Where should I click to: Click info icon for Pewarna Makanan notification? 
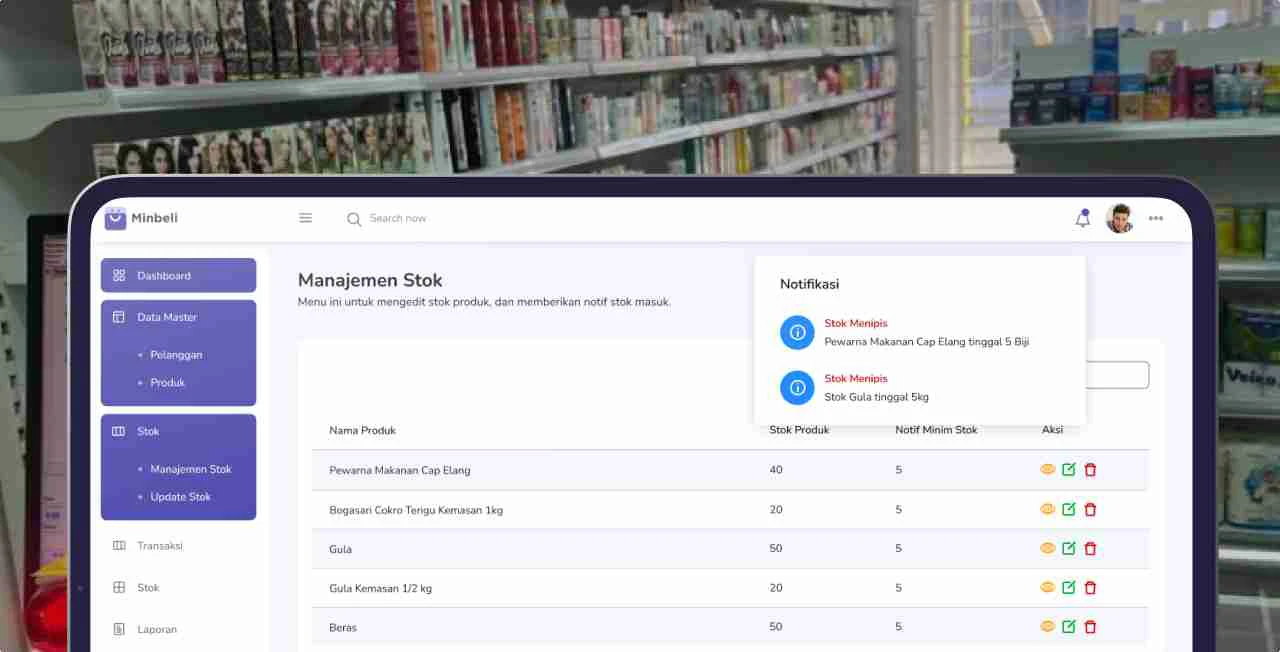coord(797,332)
